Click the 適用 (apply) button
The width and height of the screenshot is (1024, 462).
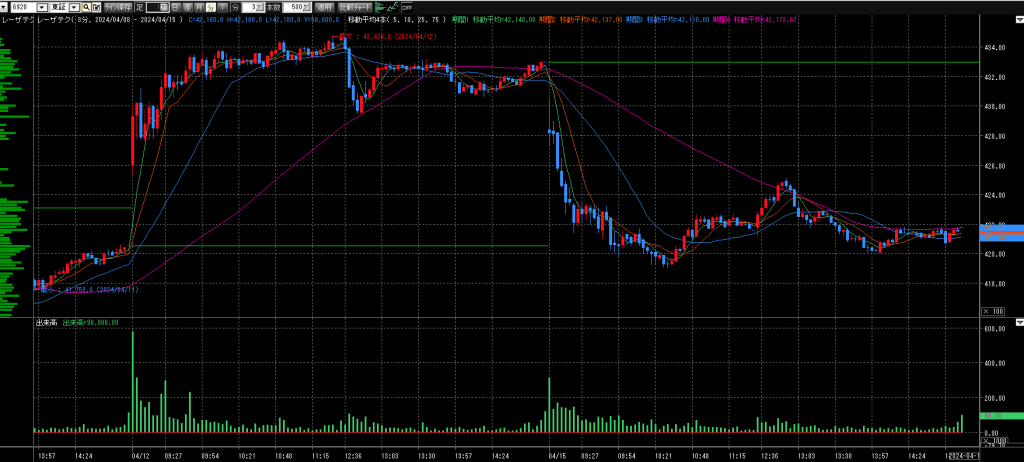[x=325, y=7]
